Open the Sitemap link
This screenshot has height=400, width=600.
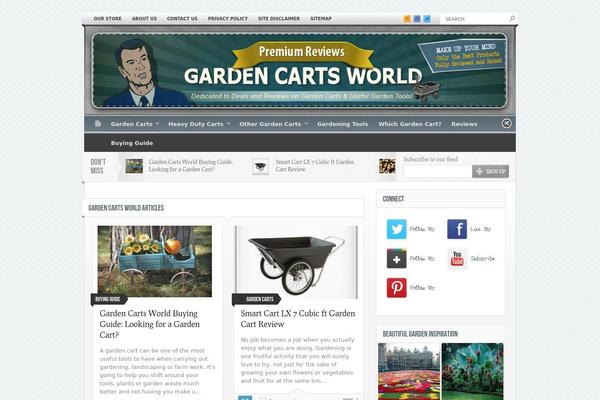[x=321, y=18]
